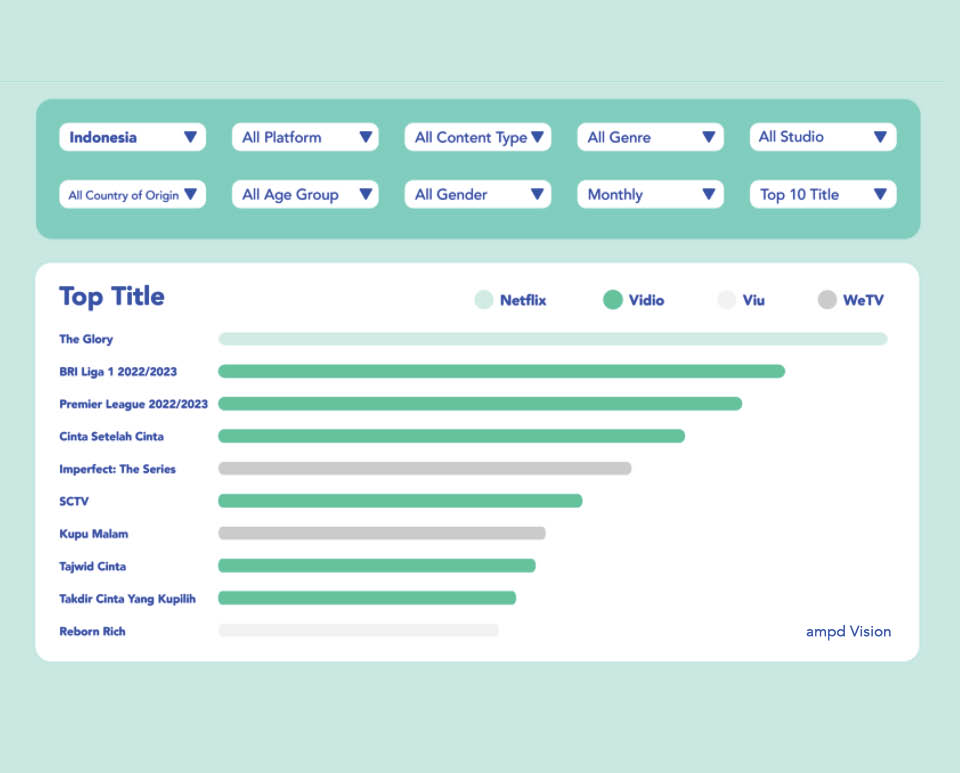Open the Indonesia country dropdown
The image size is (960, 773).
pos(132,137)
